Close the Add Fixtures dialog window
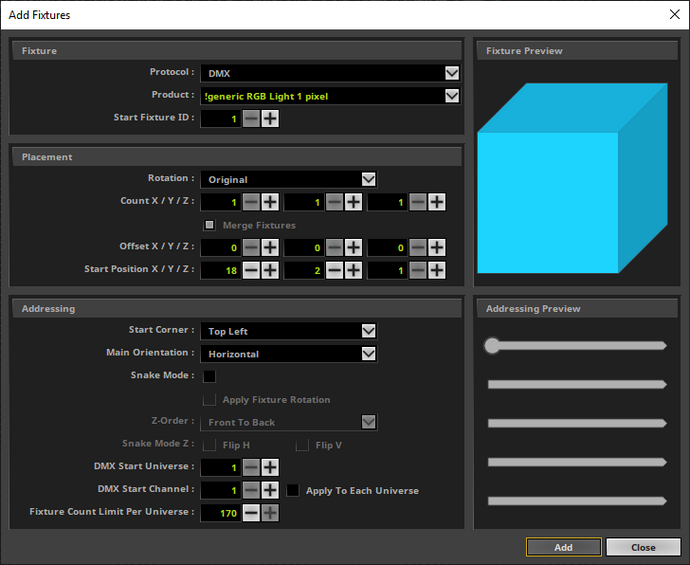 pyautogui.click(x=675, y=15)
